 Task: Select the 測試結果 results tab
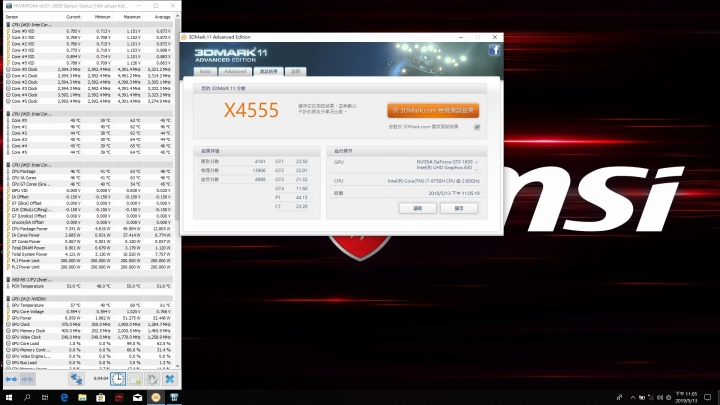click(268, 72)
